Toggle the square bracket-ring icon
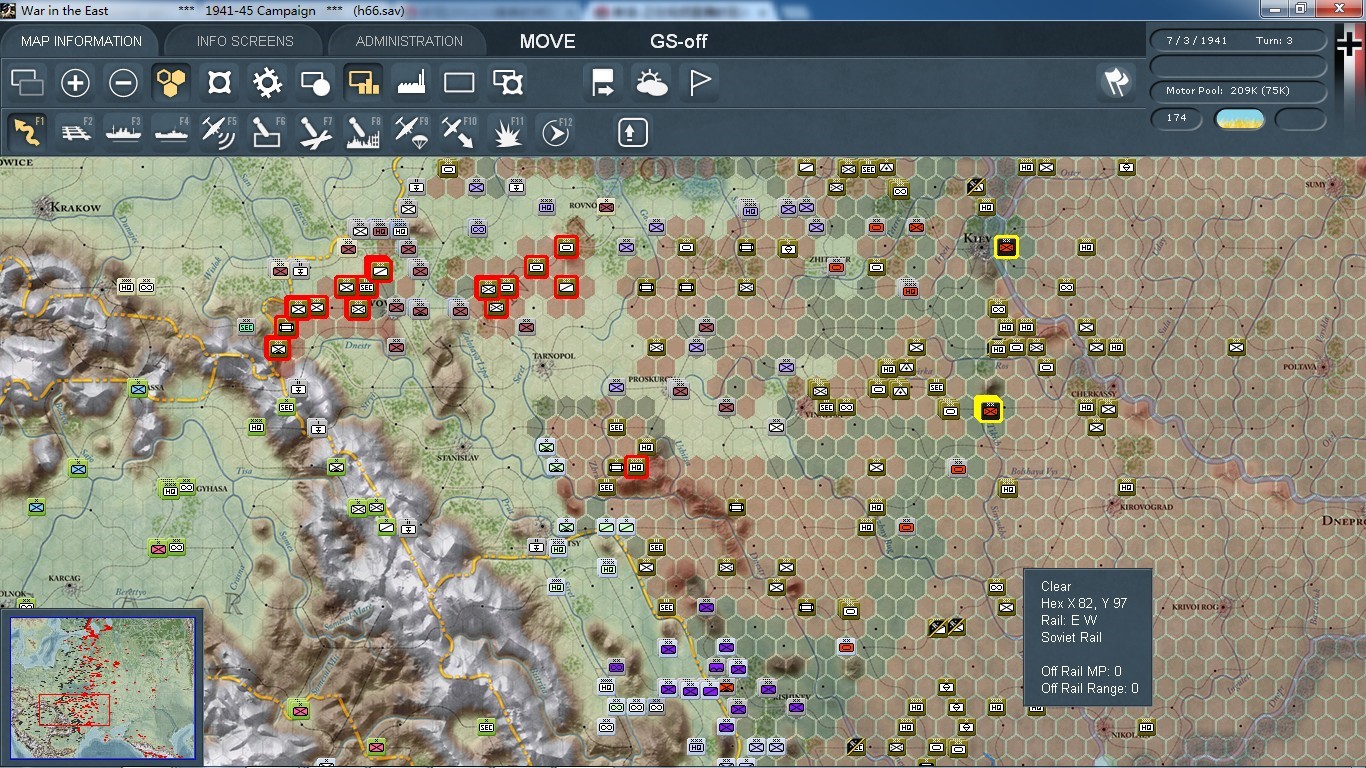This screenshot has width=1366, height=768. 219,82
